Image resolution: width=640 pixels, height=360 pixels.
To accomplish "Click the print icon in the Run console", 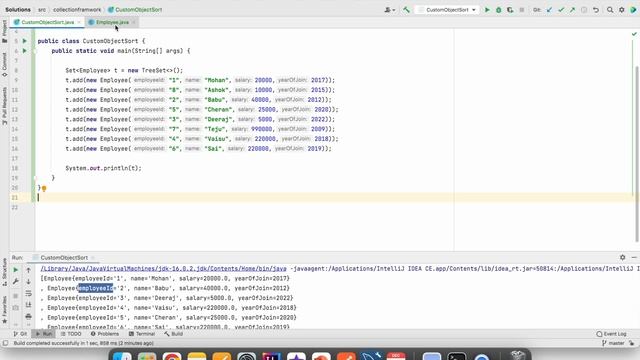I will [x=29, y=316].
